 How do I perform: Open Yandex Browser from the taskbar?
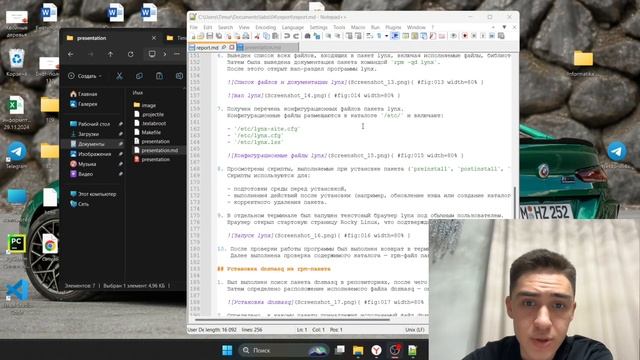(x=376, y=350)
